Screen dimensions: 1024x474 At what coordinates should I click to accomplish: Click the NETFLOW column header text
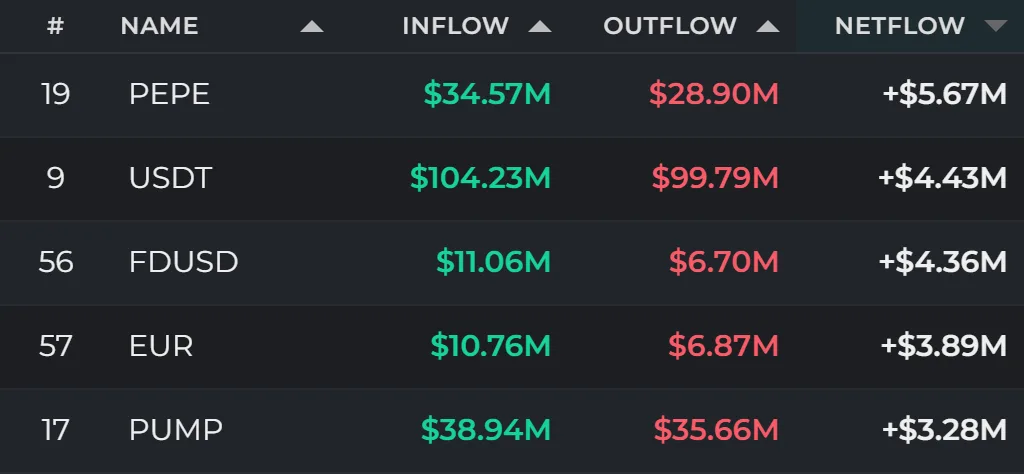coord(900,26)
